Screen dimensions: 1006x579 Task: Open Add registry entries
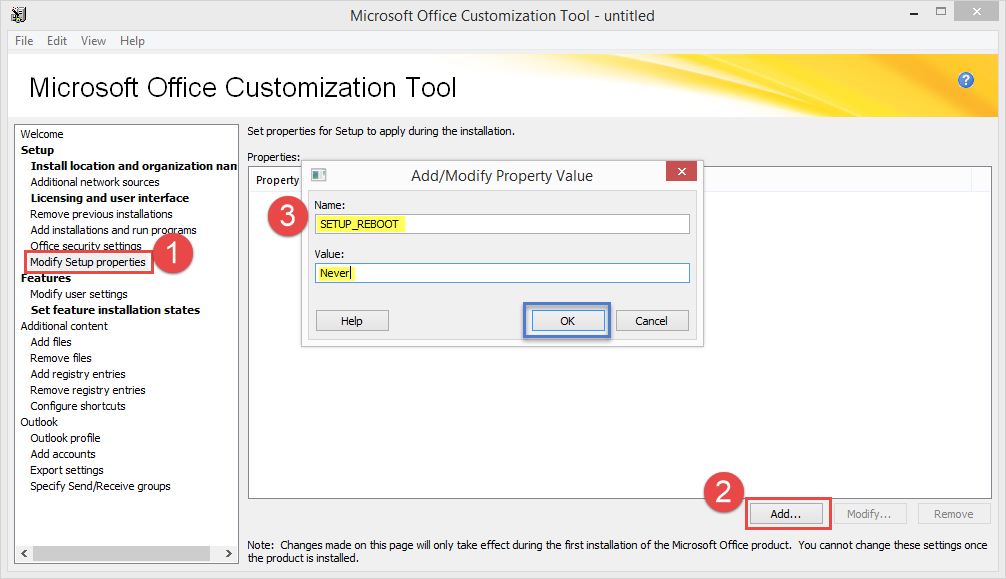(x=78, y=374)
